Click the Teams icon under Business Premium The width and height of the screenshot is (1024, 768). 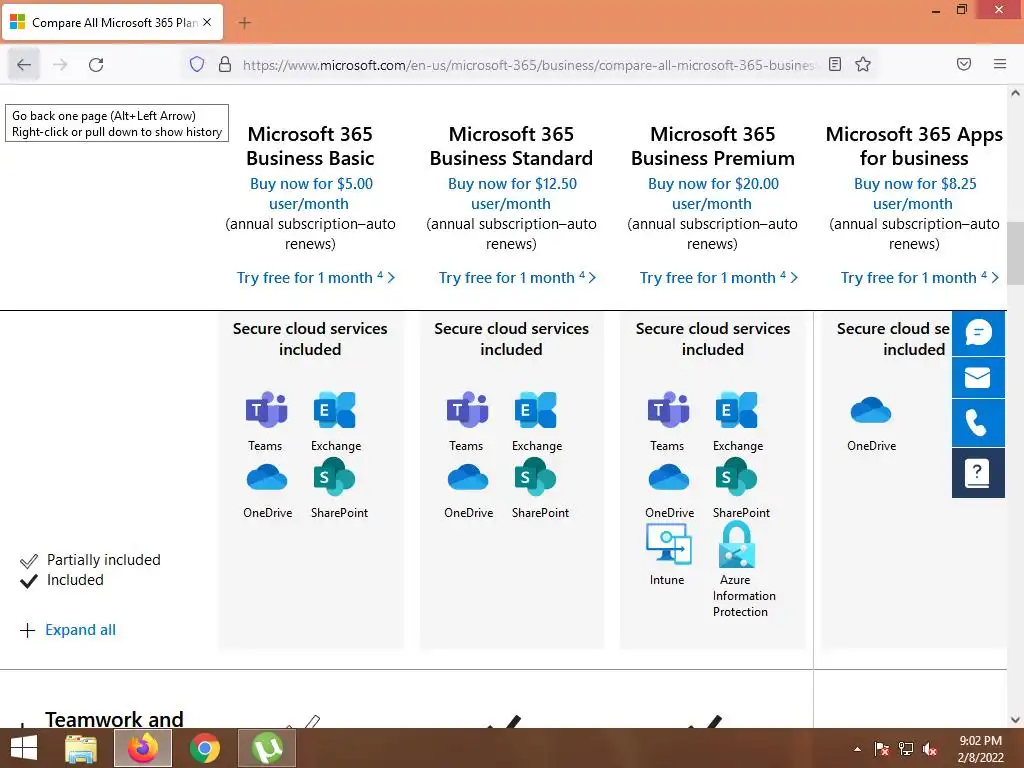coord(668,409)
